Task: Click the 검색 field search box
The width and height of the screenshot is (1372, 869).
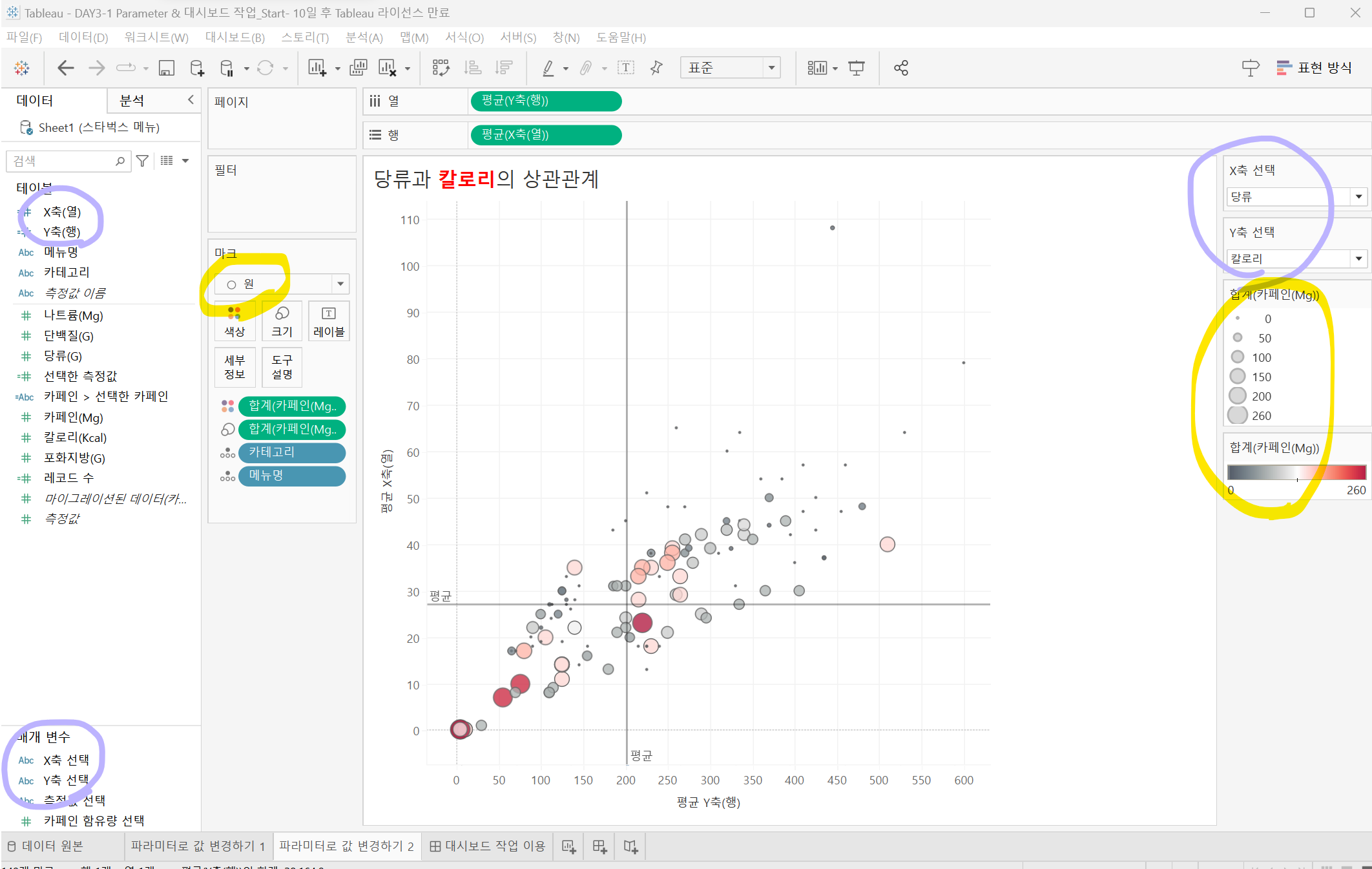Action: (x=63, y=161)
